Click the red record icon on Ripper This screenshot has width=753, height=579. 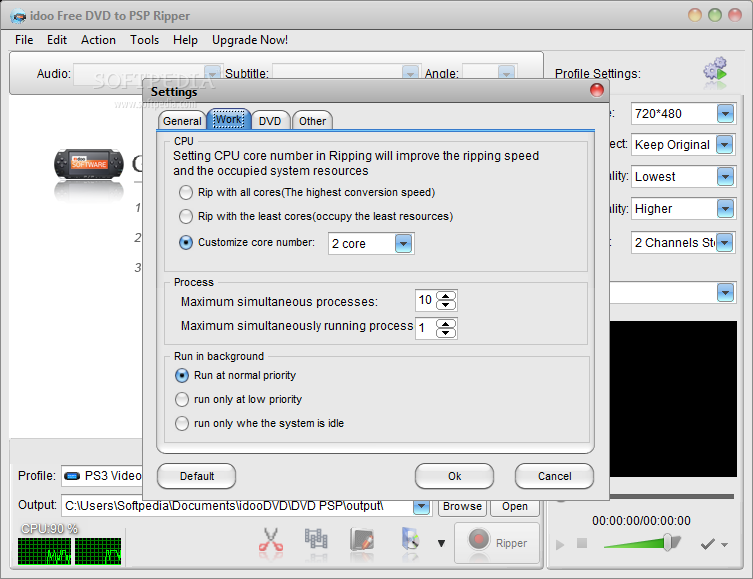[478, 539]
